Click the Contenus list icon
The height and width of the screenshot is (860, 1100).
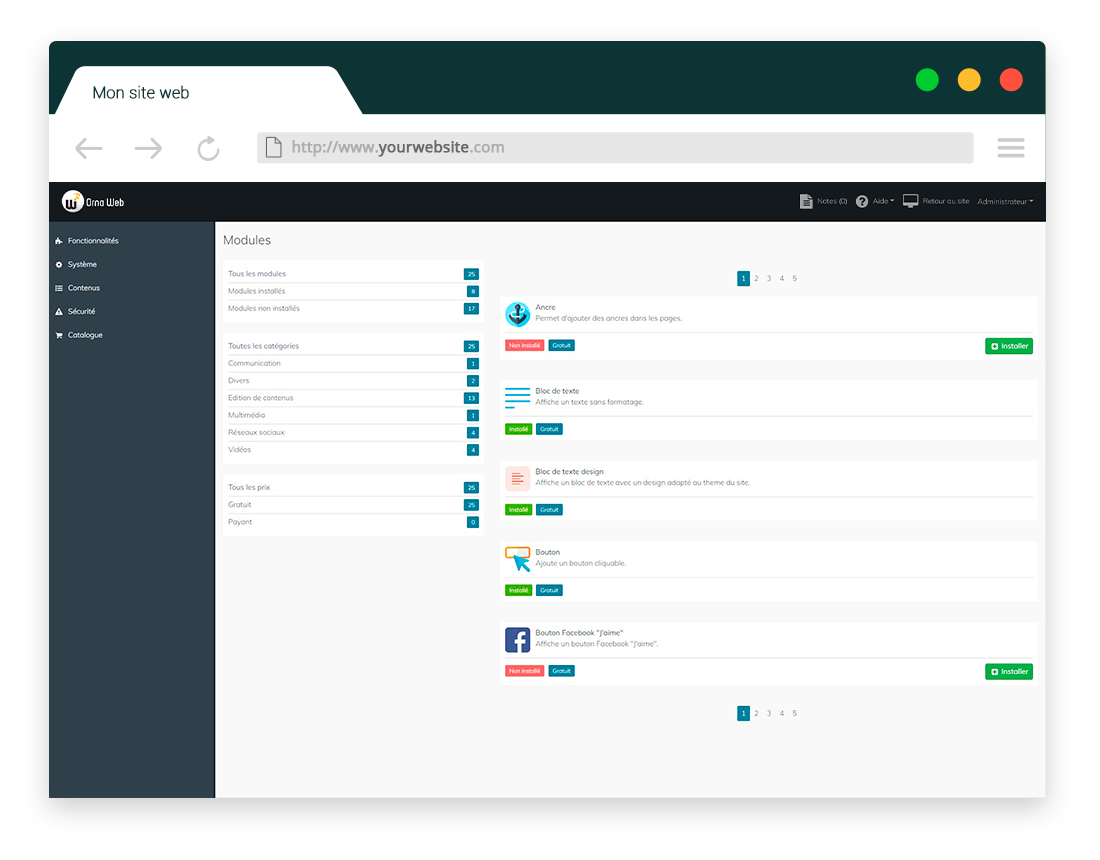click(59, 288)
